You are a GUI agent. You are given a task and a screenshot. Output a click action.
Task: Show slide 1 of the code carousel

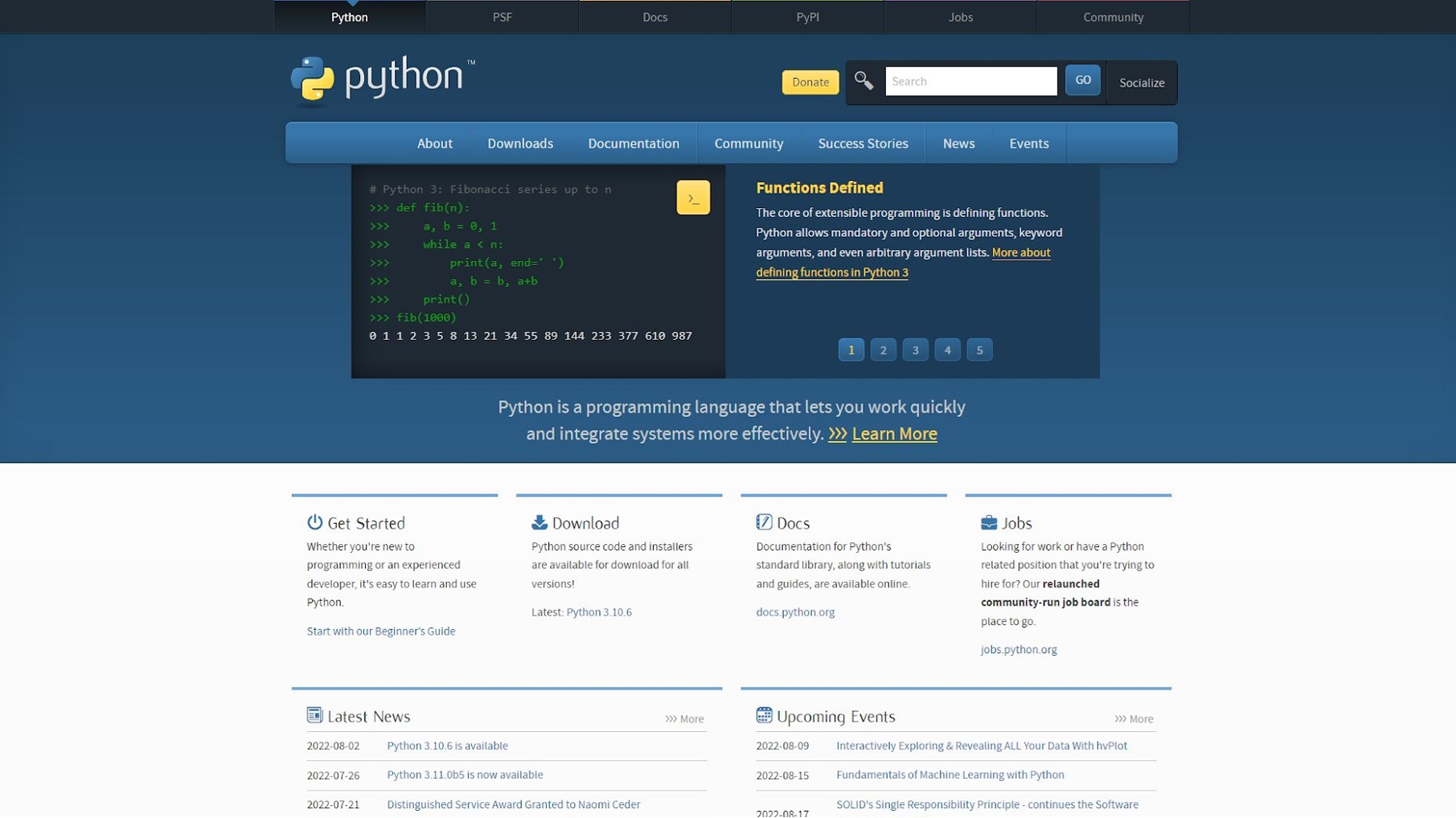851,350
